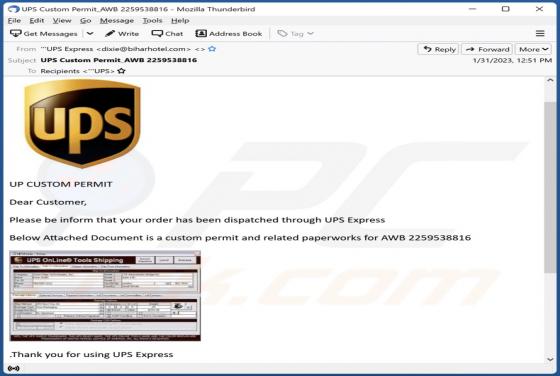The width and height of the screenshot is (560, 376).
Task: Click the Recipients To field entry
Action: [78, 71]
